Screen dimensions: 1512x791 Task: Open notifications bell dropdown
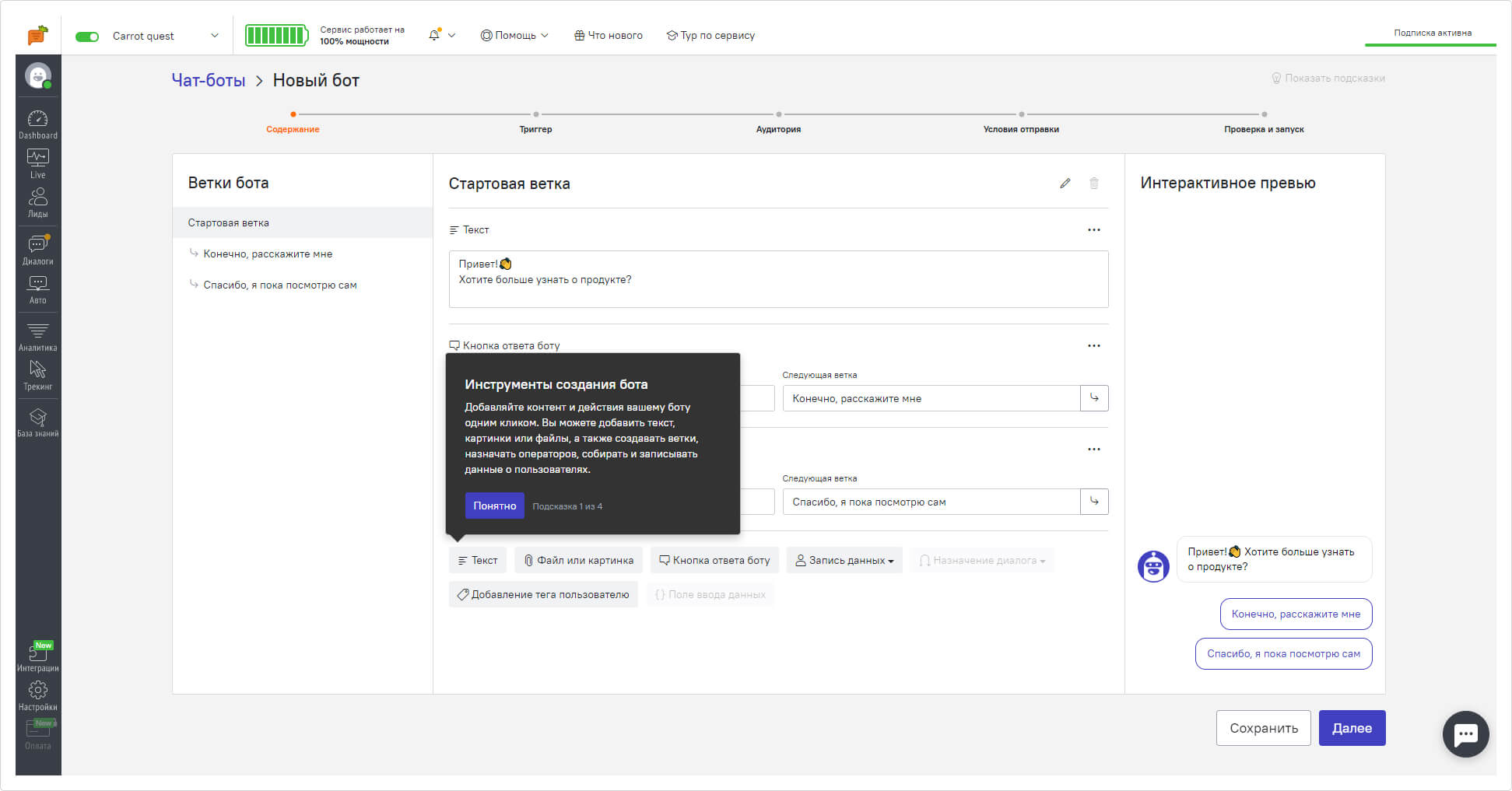pos(440,36)
